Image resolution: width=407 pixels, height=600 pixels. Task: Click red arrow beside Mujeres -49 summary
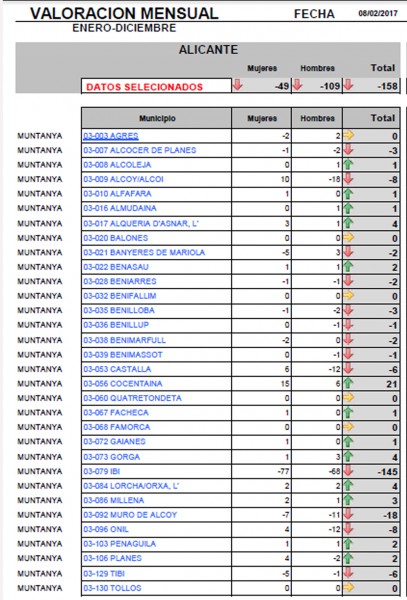pos(237,85)
